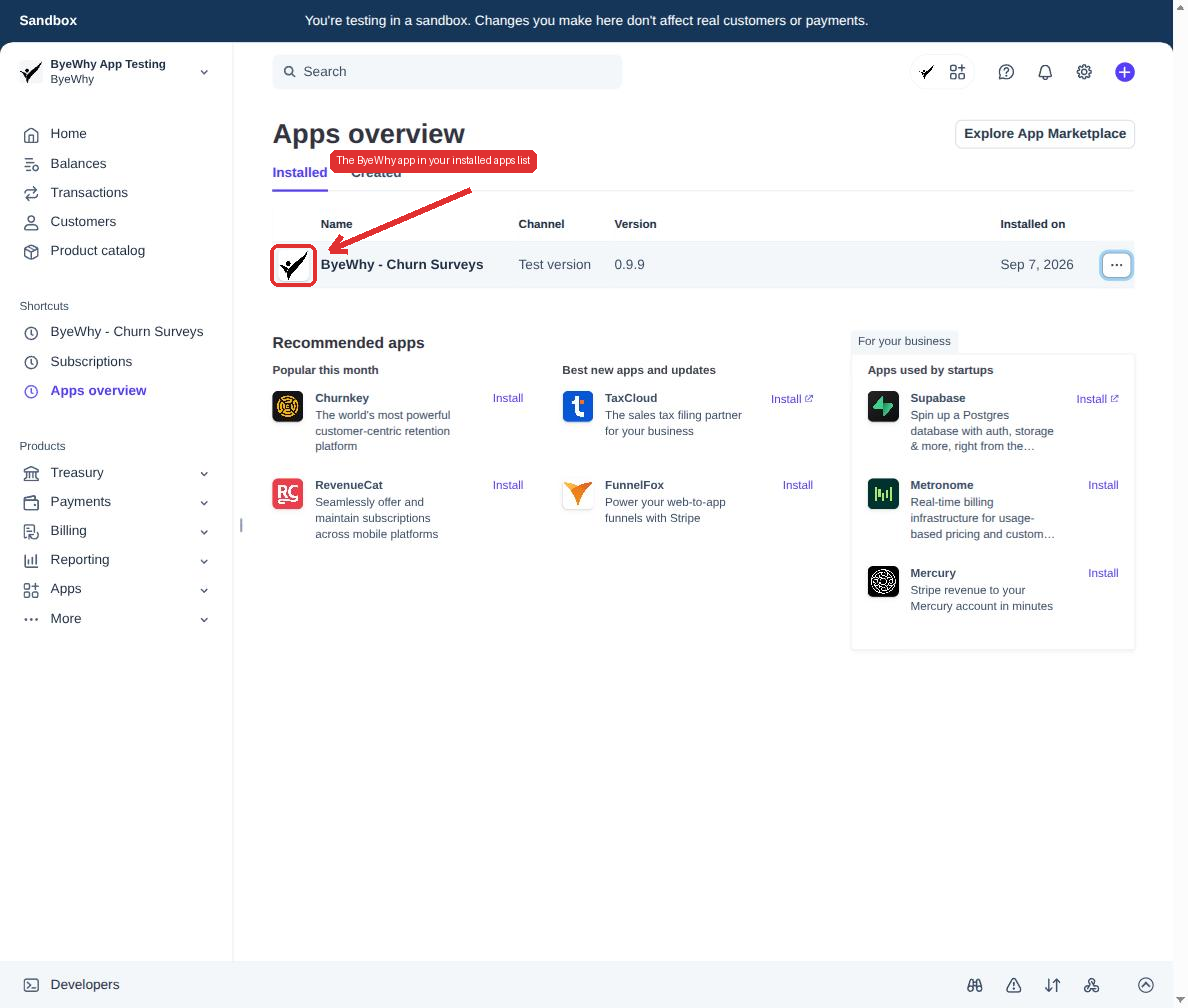Focus the Search field
Screen dimensions: 1188x1008
click(x=447, y=72)
